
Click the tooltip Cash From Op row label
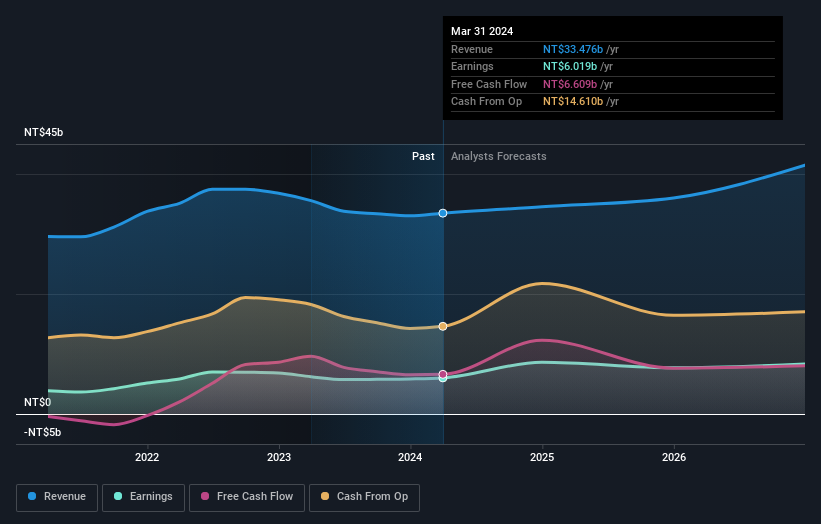(x=486, y=102)
